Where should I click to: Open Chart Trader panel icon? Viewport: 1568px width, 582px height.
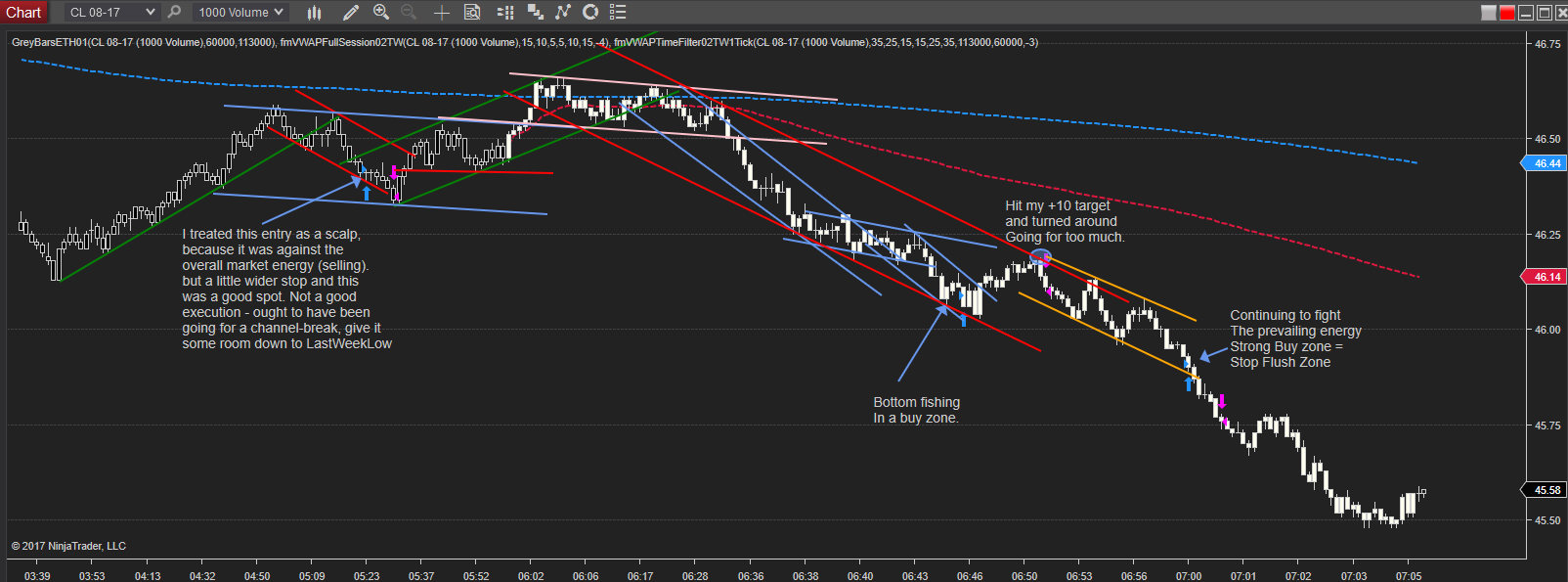(x=505, y=12)
